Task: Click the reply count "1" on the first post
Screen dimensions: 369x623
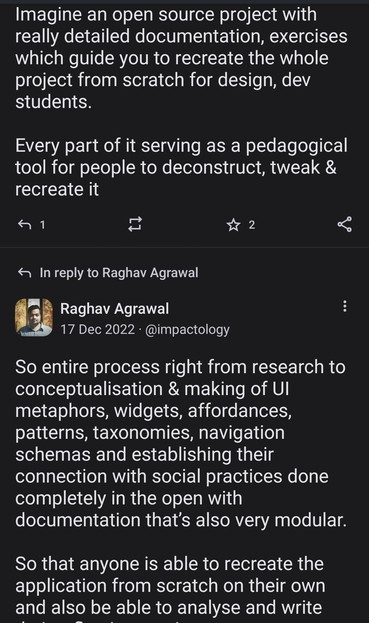Action: pos(43,225)
